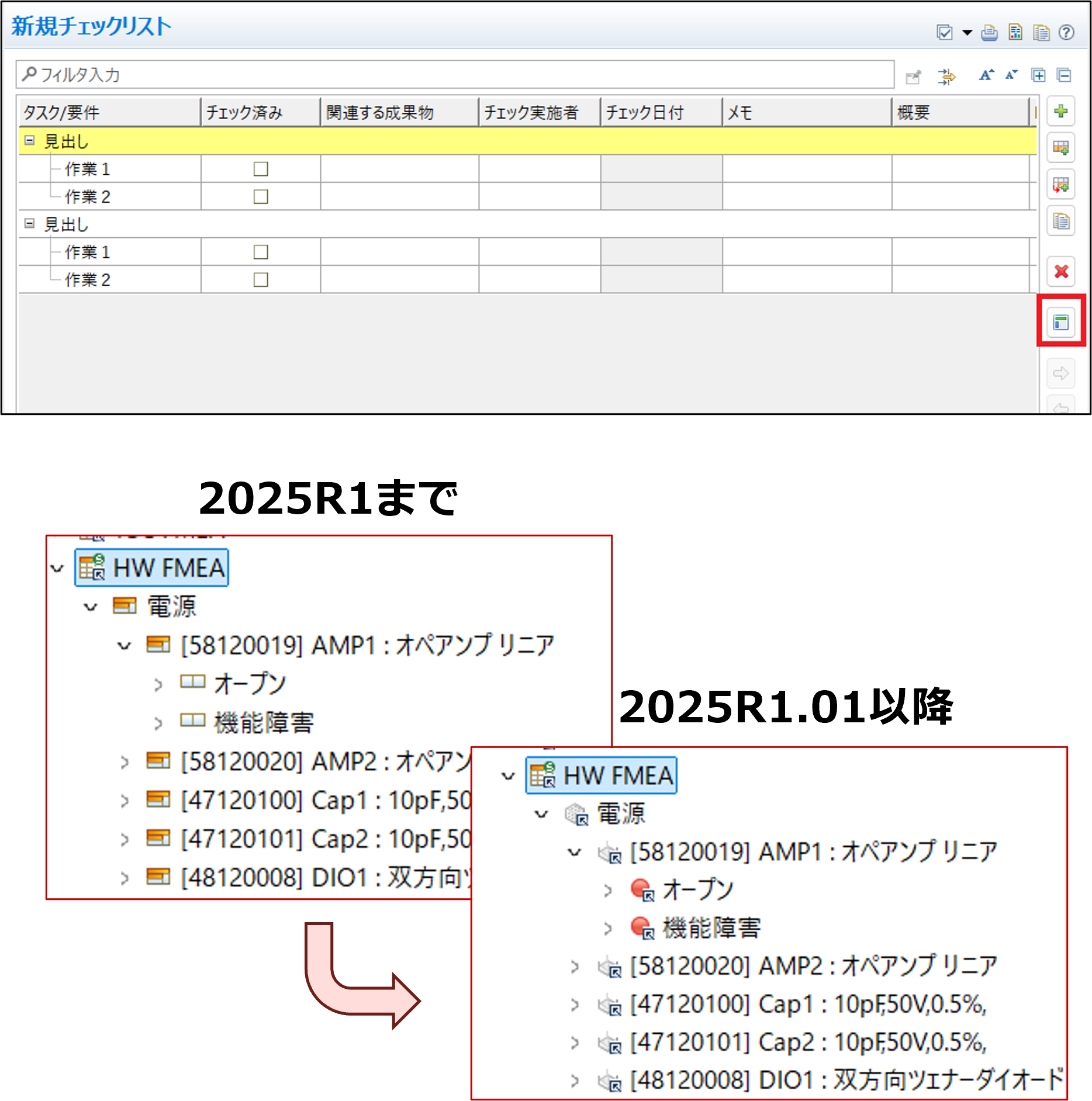This screenshot has width=1092, height=1101.
Task: Click the green plus add button
Action: pyautogui.click(x=1061, y=111)
